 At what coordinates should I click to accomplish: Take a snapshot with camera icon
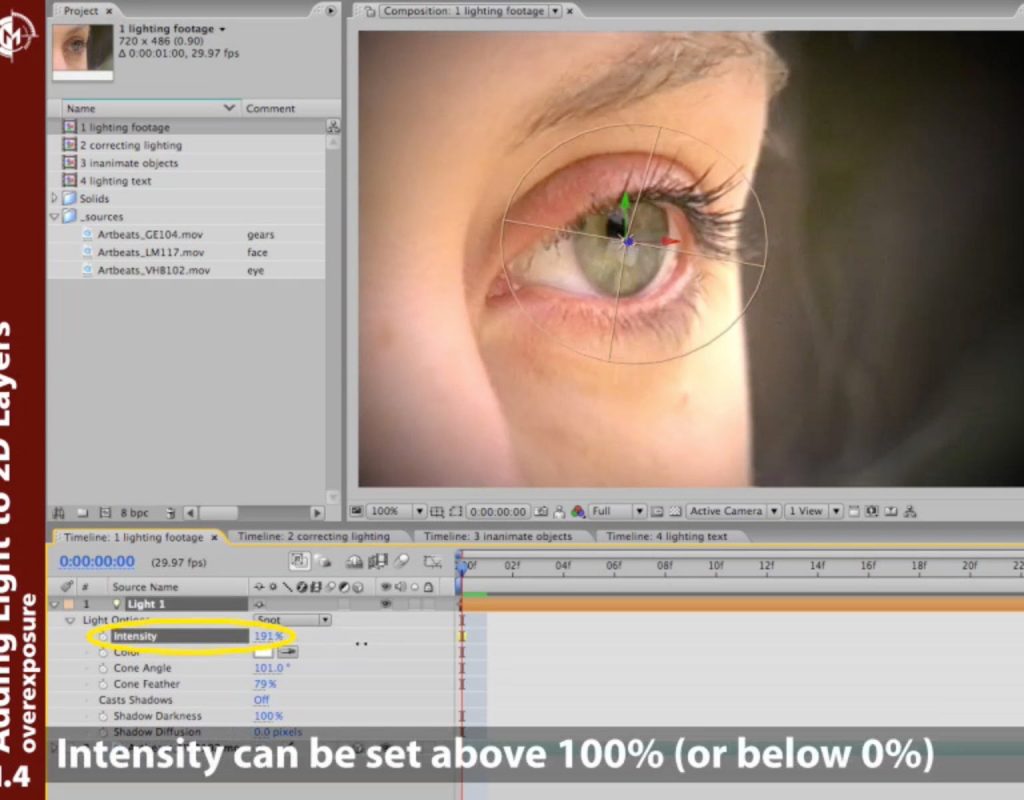click(541, 511)
